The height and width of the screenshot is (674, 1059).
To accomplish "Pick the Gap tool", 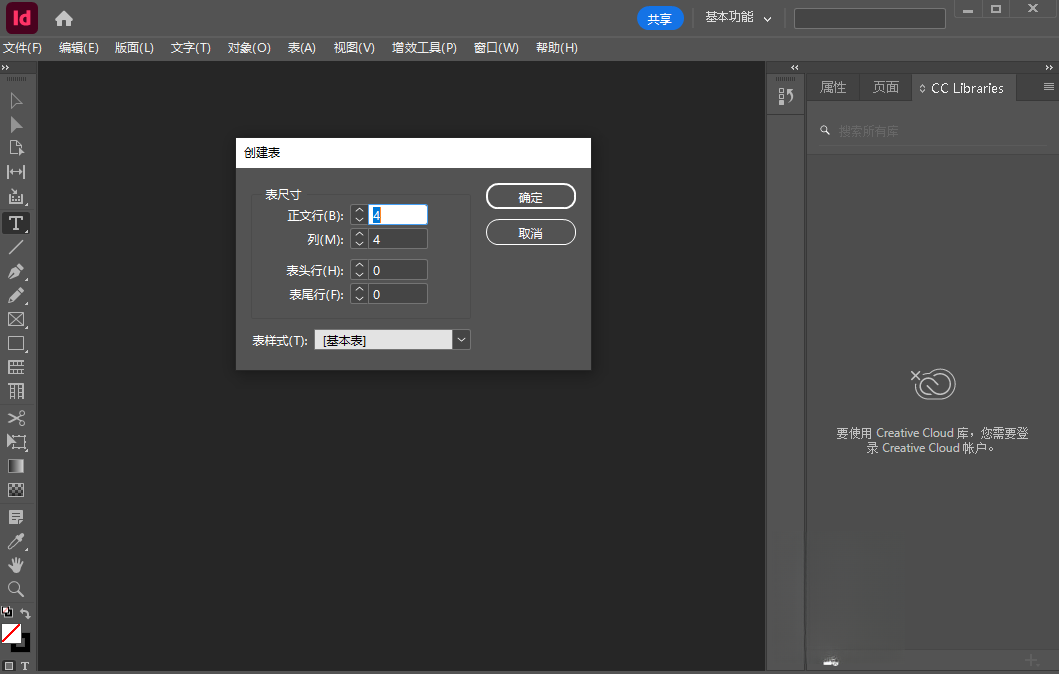I will click(16, 172).
